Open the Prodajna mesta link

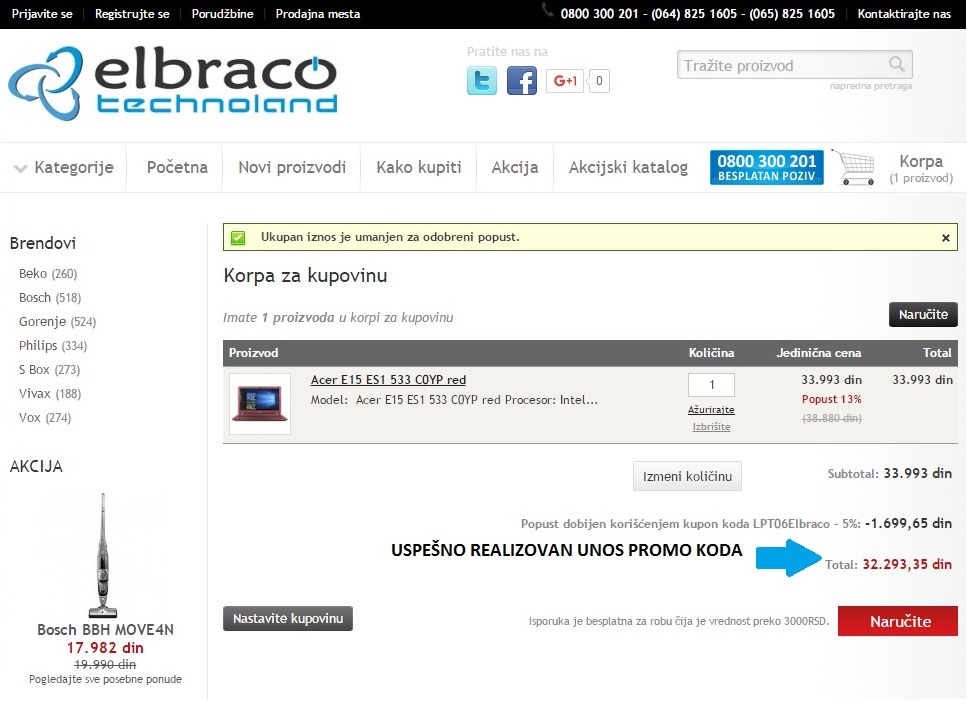pyautogui.click(x=317, y=14)
